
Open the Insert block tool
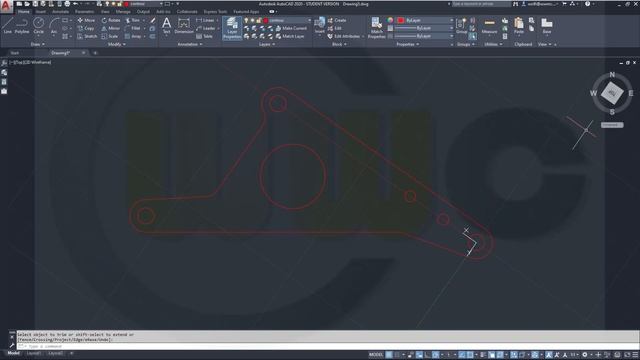tap(320, 25)
